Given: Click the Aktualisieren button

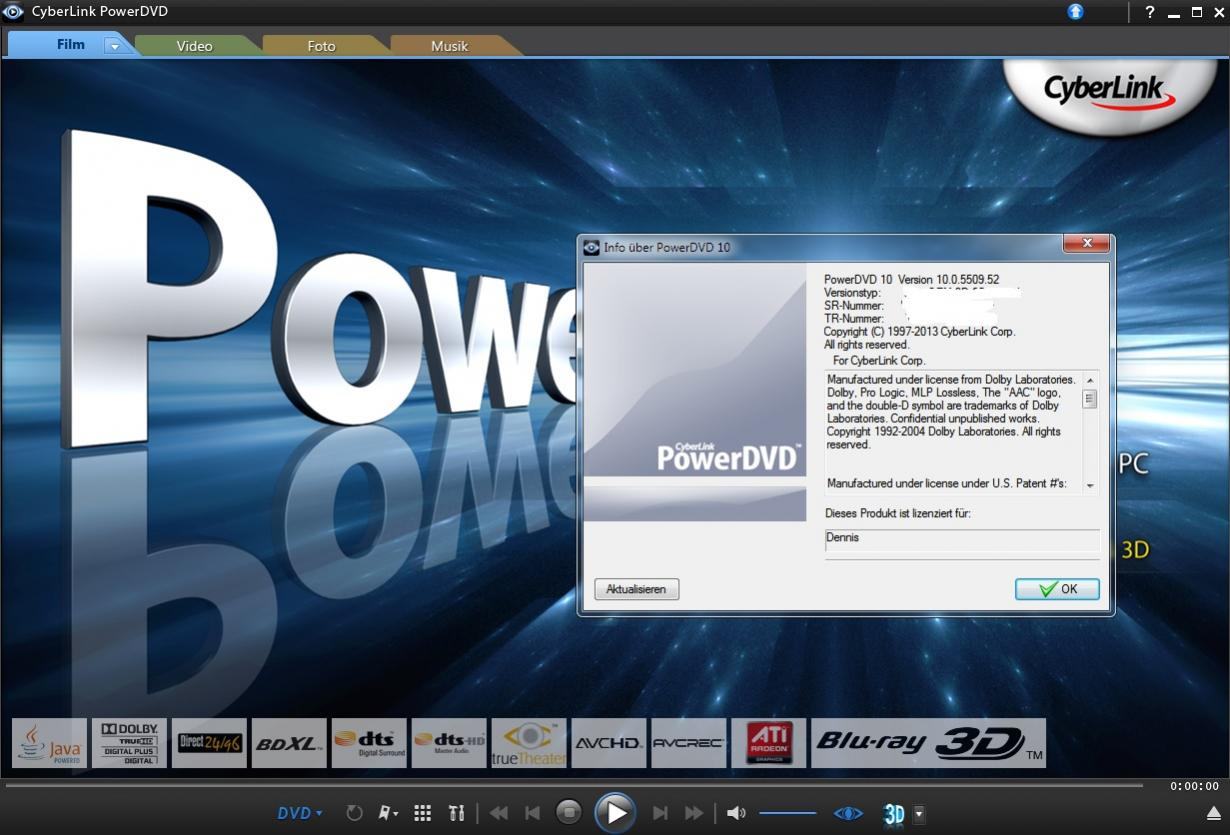Looking at the screenshot, I should 636,589.
